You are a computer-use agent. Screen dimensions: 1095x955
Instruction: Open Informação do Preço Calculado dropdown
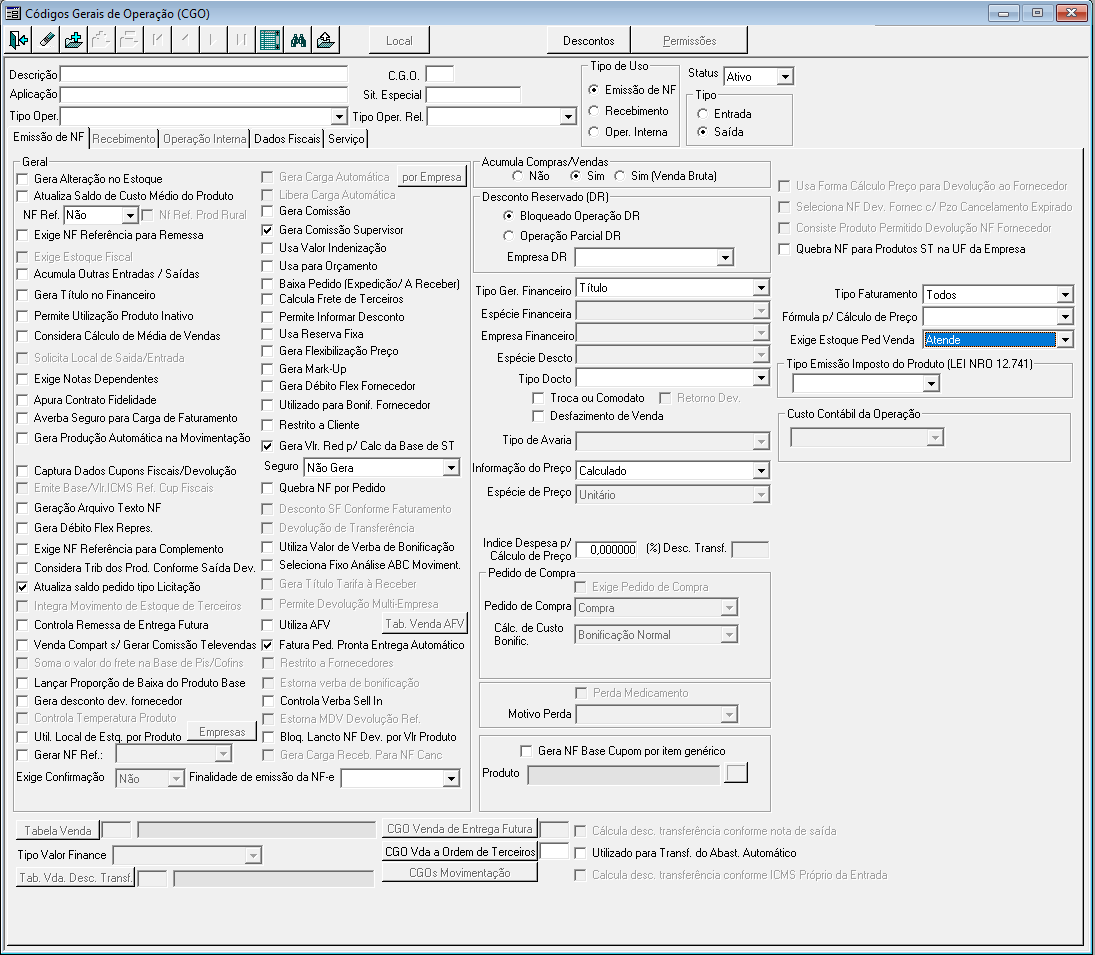tap(761, 471)
